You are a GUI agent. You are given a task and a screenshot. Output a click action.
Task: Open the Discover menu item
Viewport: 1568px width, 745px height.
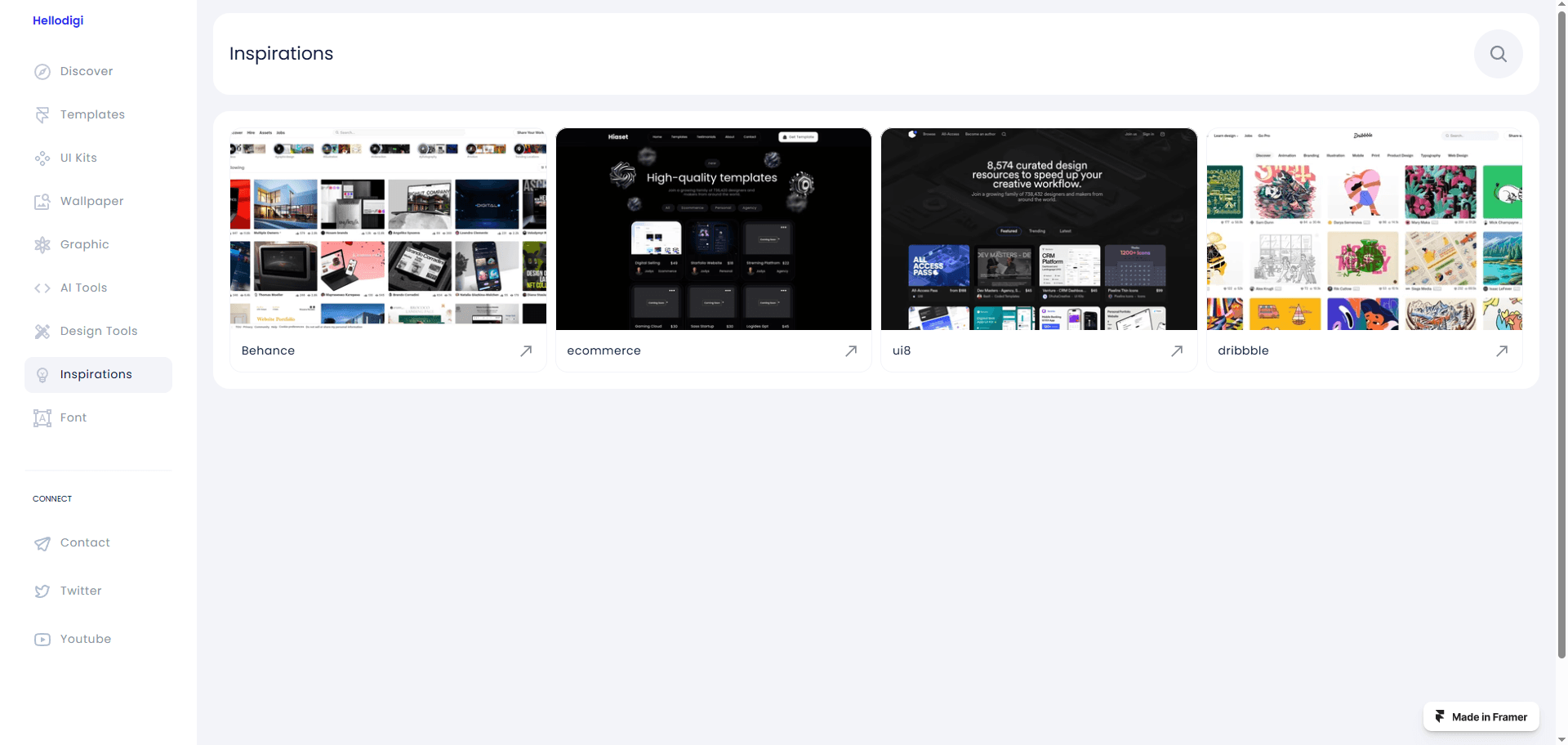point(98,72)
